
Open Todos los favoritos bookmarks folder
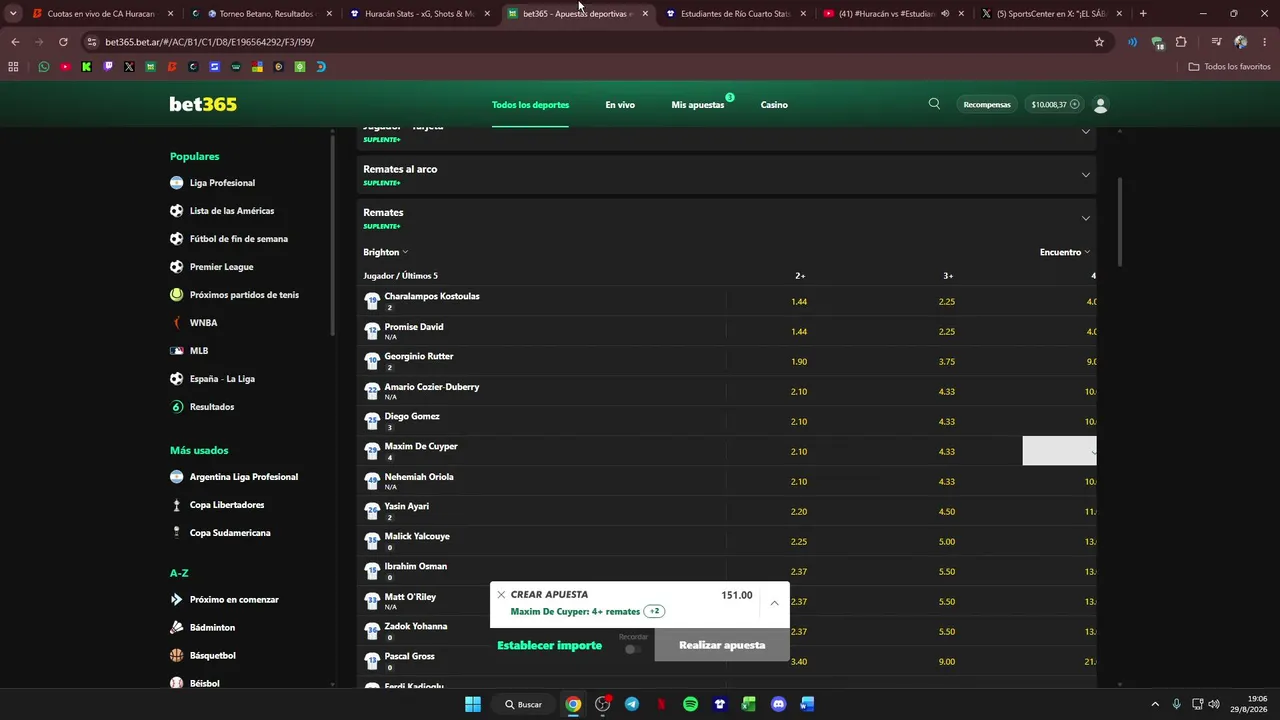(1230, 67)
